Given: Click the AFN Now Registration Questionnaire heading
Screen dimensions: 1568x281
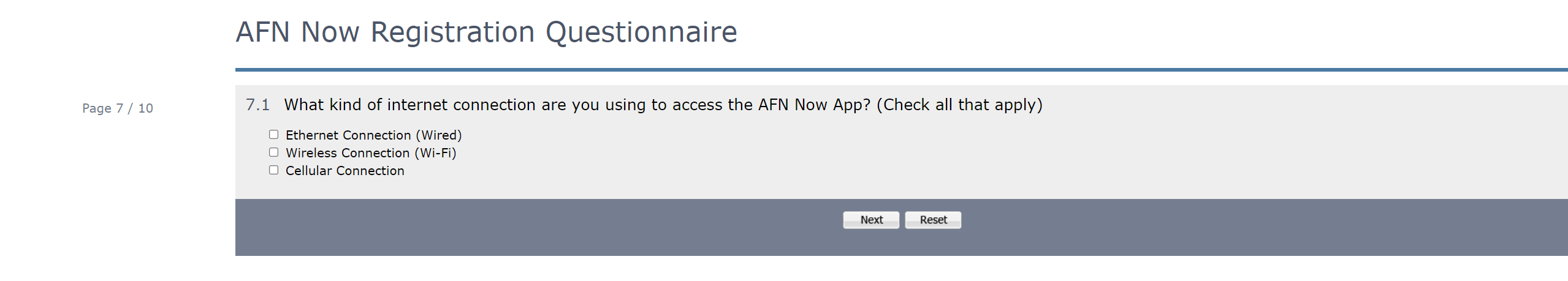Looking at the screenshot, I should [x=486, y=32].
